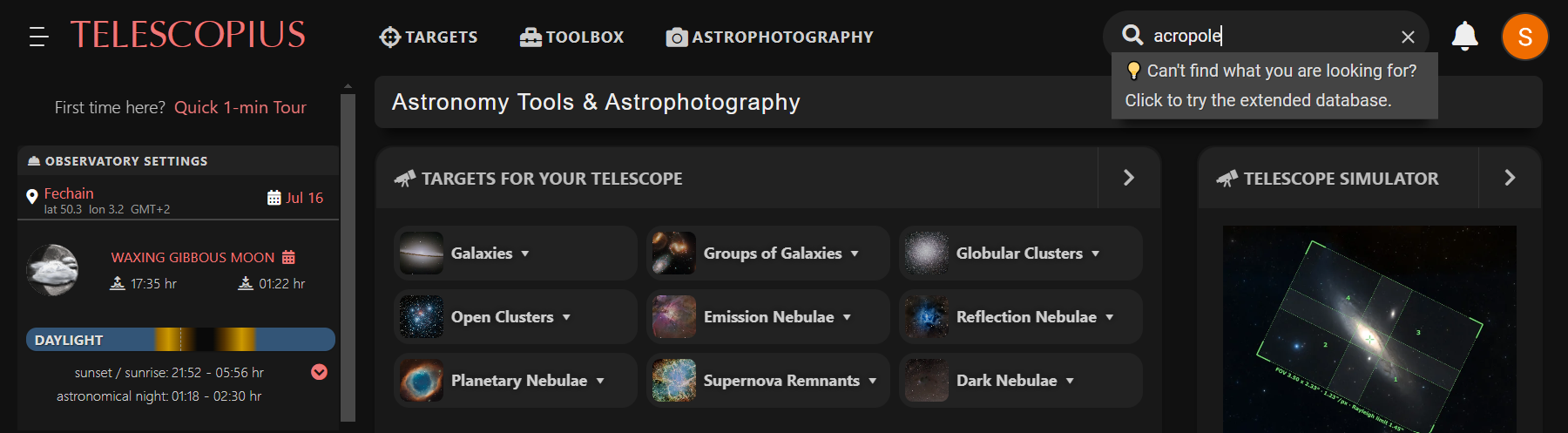The image size is (1568, 433).
Task: Expand the Planetary Nebulae dropdown
Action: pyautogui.click(x=600, y=381)
